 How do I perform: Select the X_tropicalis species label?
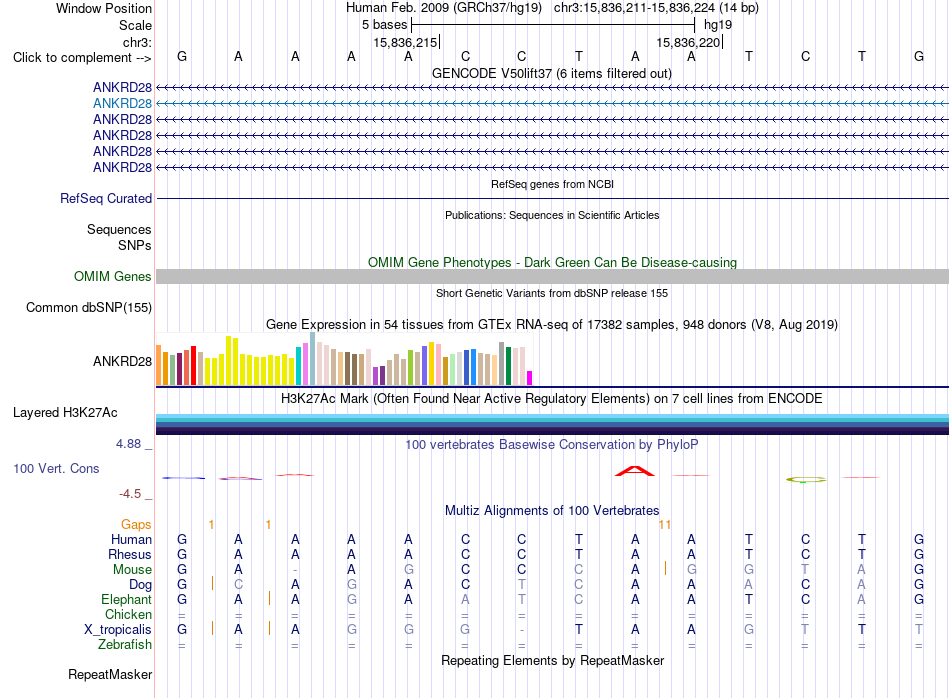click(x=118, y=630)
